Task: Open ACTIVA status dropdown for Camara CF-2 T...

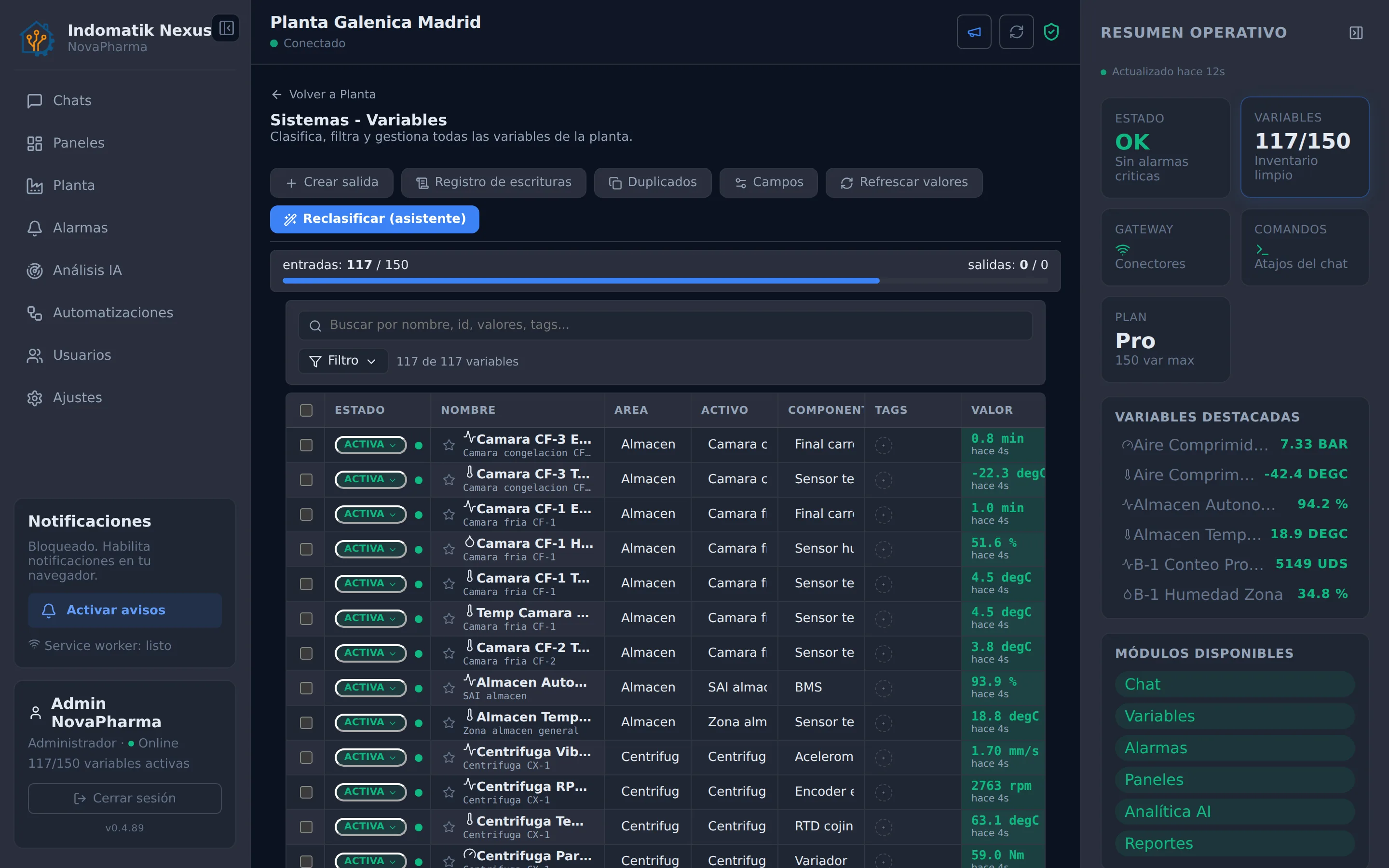Action: point(370,653)
